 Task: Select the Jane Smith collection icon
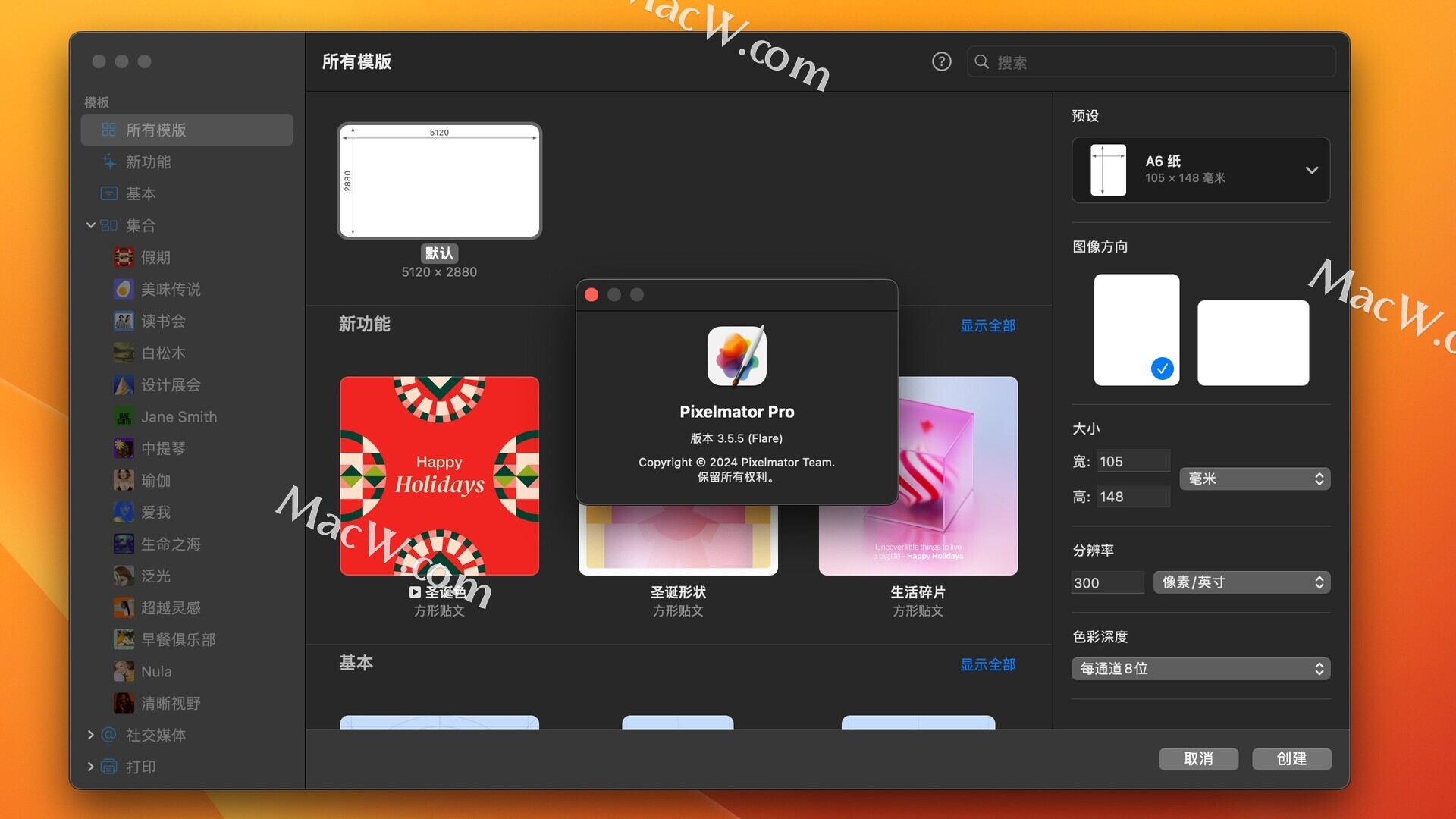click(124, 416)
